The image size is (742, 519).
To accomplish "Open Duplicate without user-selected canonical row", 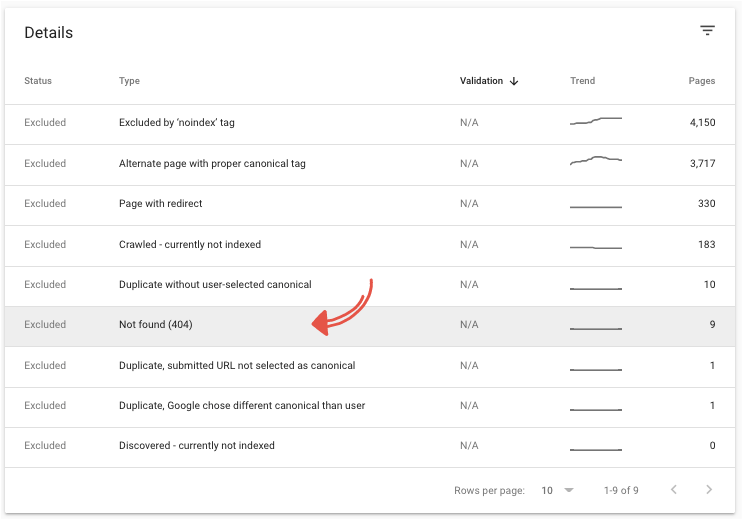I will pyautogui.click(x=215, y=285).
